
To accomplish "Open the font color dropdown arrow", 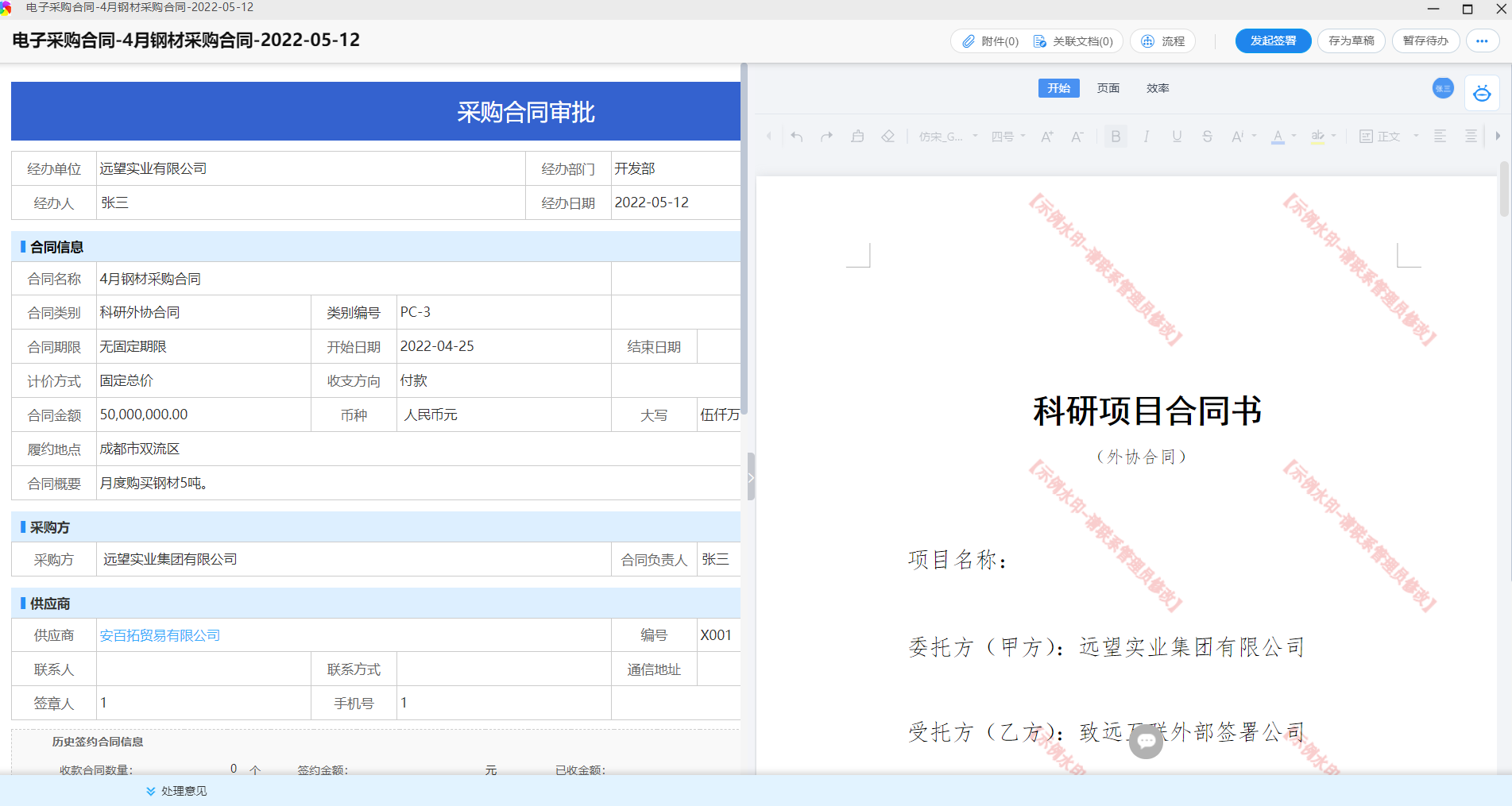I will tap(1294, 136).
